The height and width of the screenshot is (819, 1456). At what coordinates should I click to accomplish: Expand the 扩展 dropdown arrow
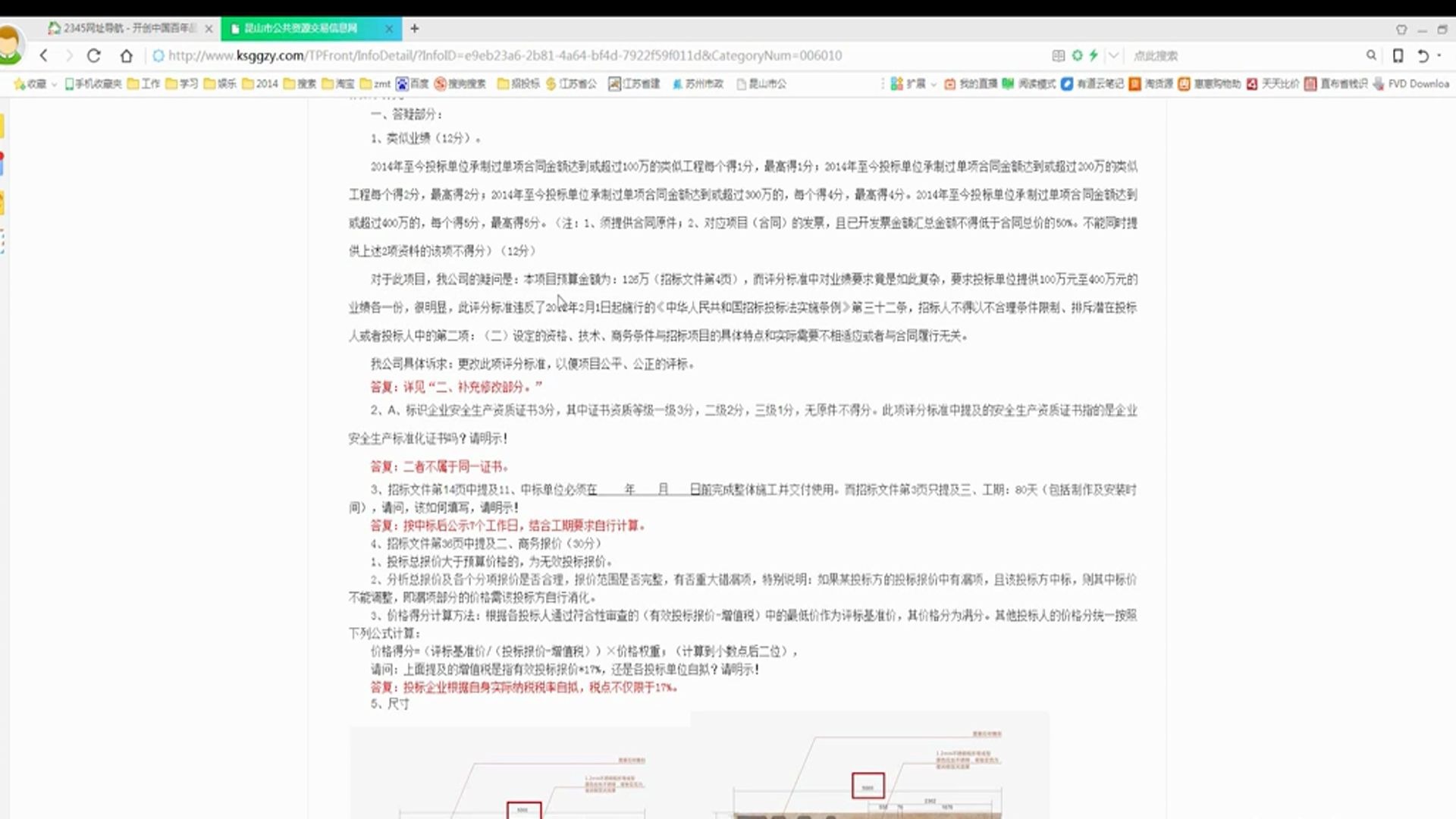934,84
